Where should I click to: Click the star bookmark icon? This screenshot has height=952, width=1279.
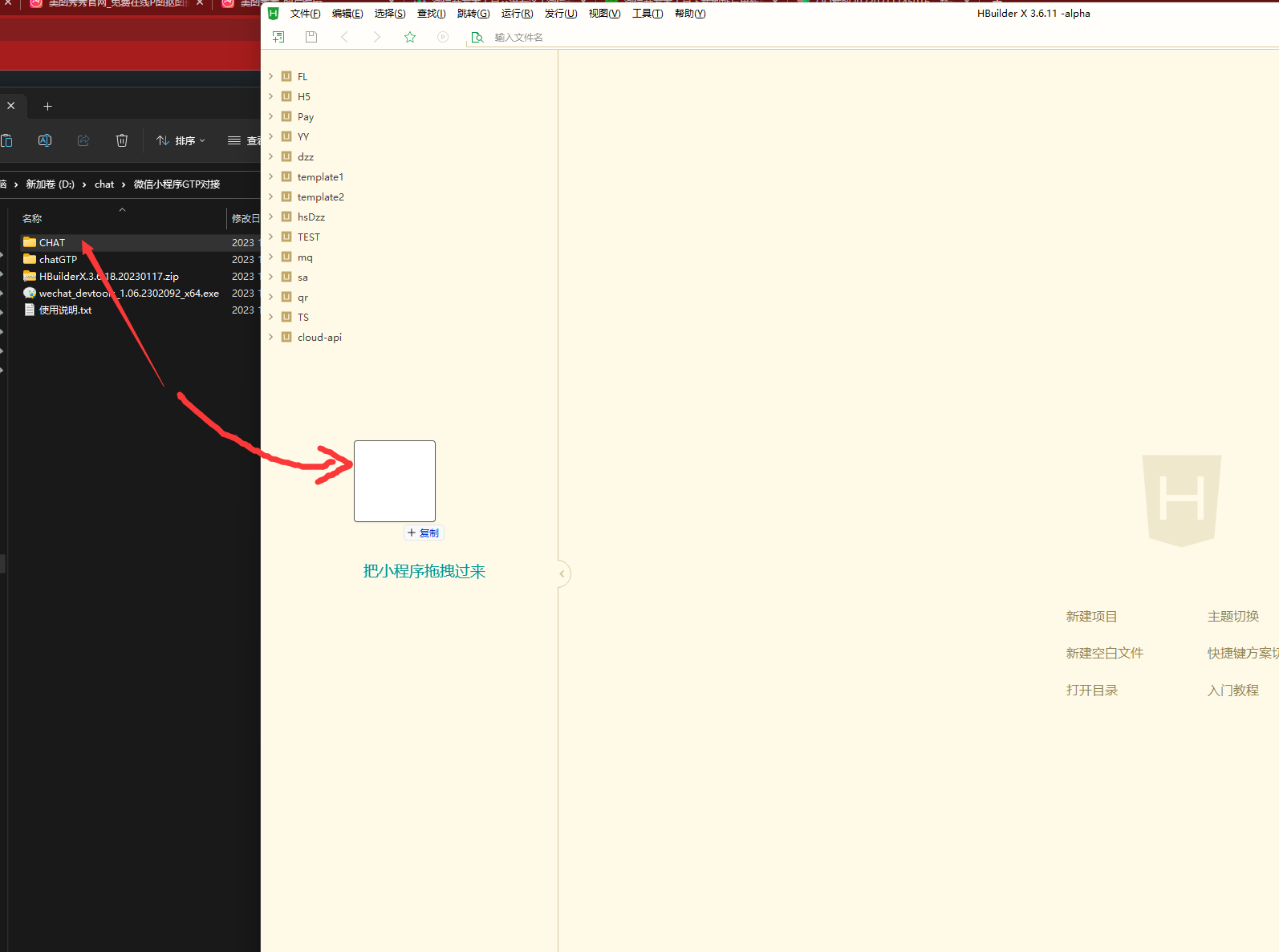coord(410,37)
